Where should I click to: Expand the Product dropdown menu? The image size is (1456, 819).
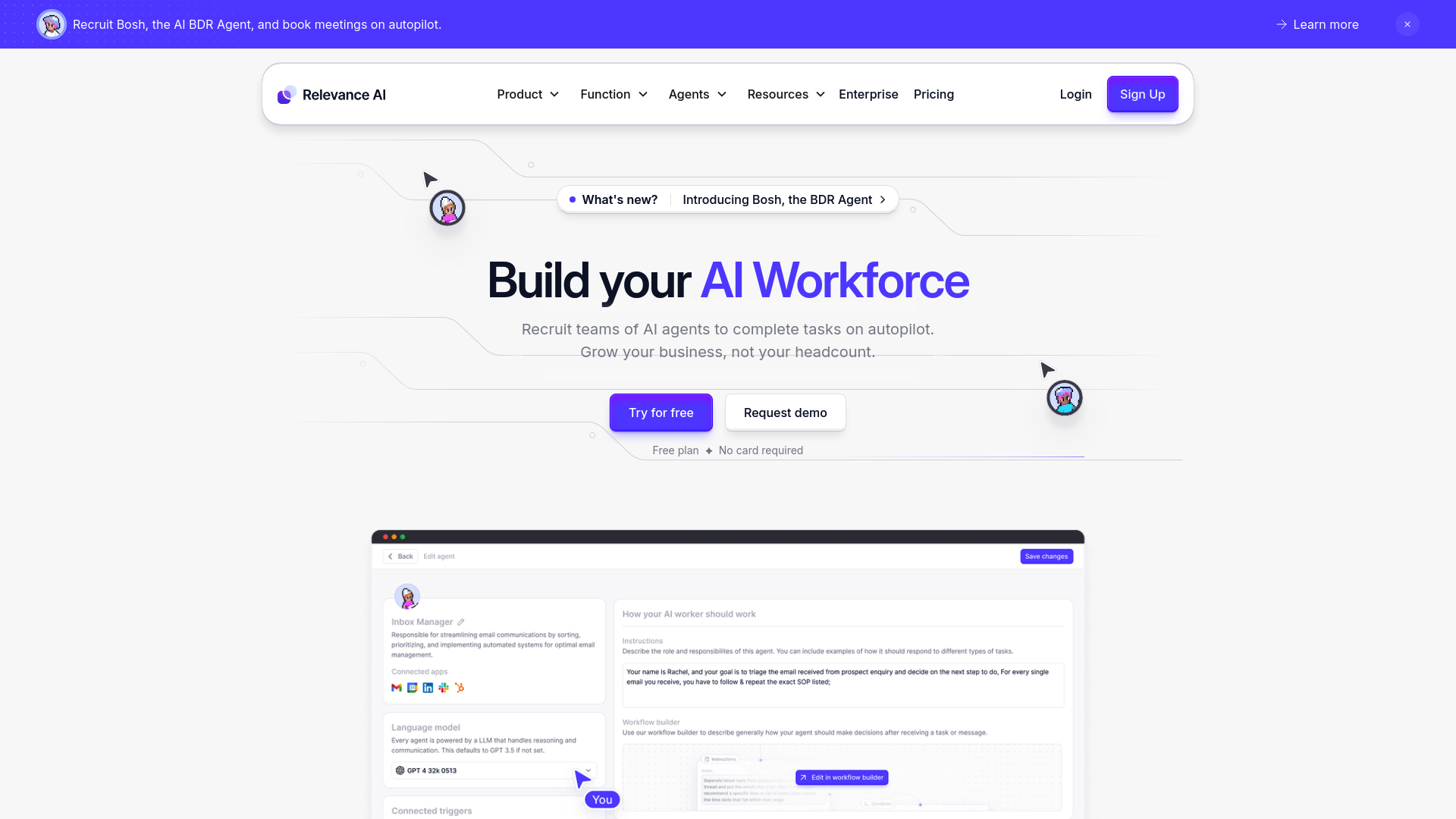527,94
